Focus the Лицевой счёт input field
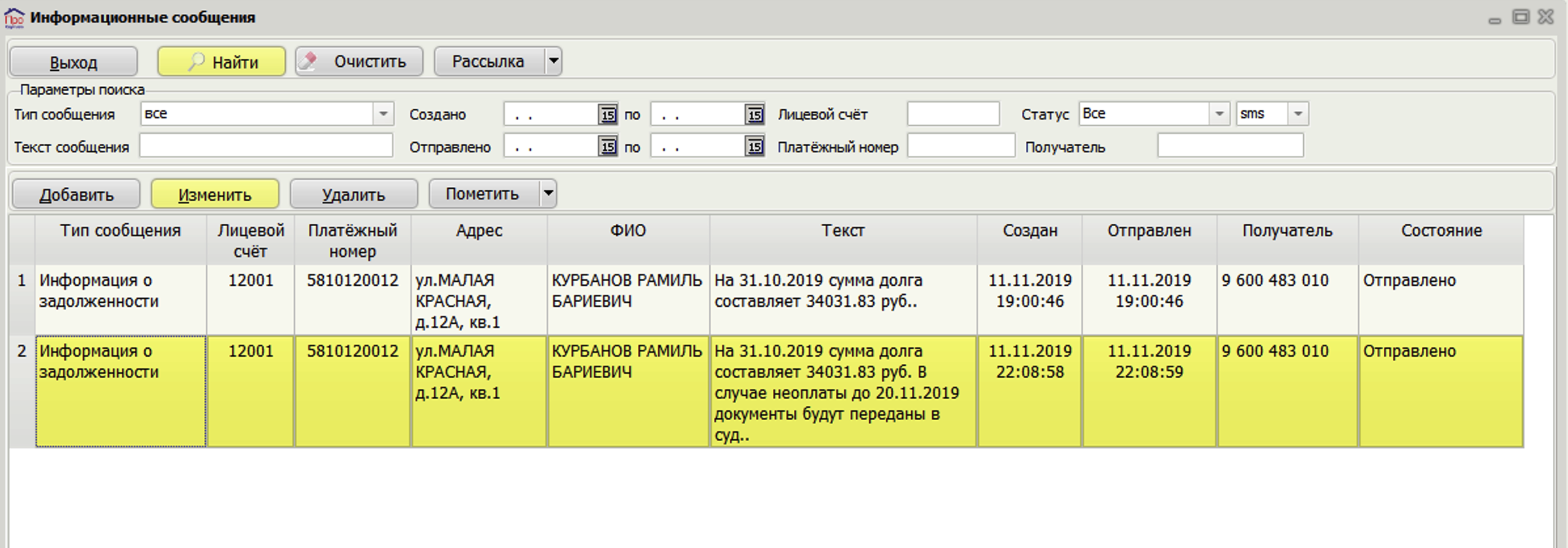This screenshot has width=1568, height=548. [953, 114]
